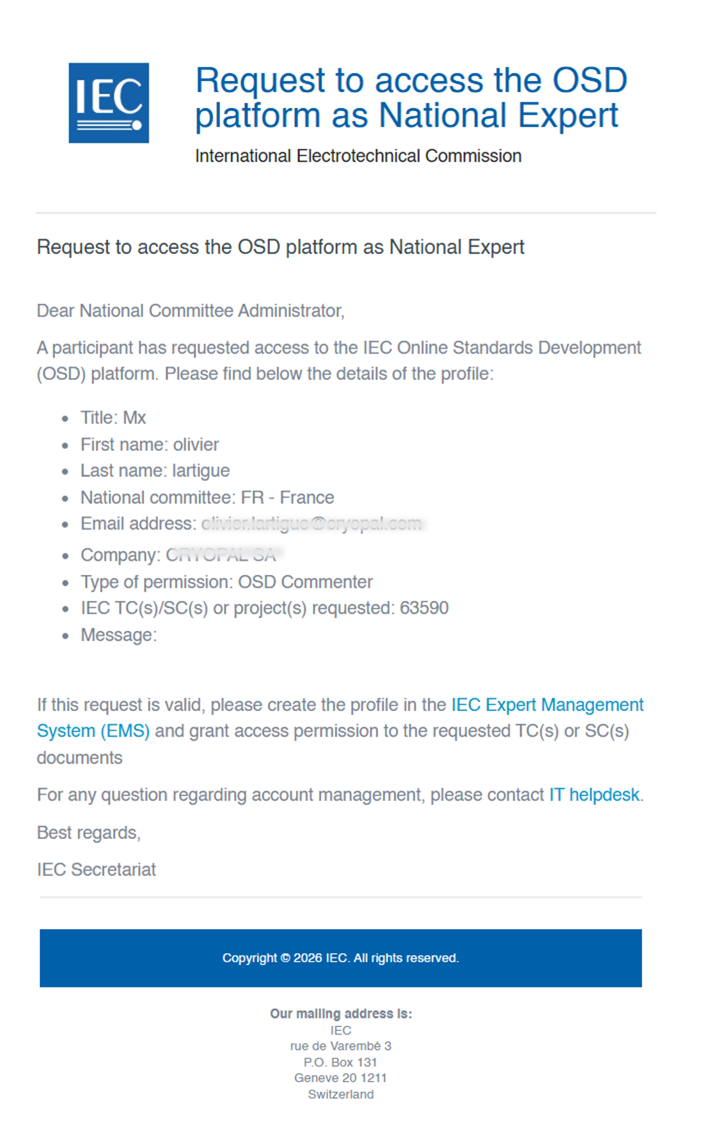This screenshot has width=717, height=1137.
Task: Click the blurred email address value
Action: pos(312,524)
